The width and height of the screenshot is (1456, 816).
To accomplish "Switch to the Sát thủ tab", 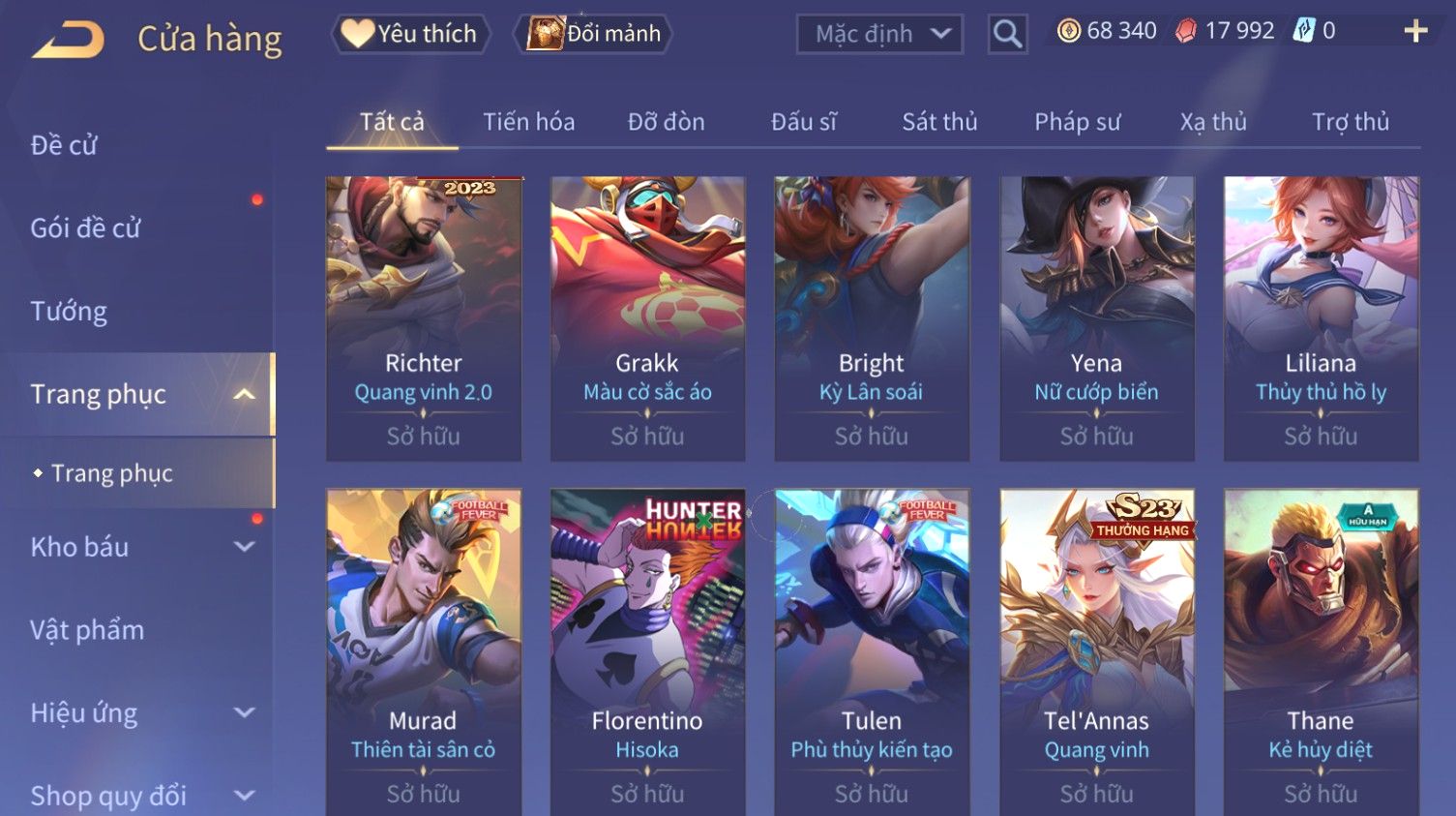I will 939,122.
